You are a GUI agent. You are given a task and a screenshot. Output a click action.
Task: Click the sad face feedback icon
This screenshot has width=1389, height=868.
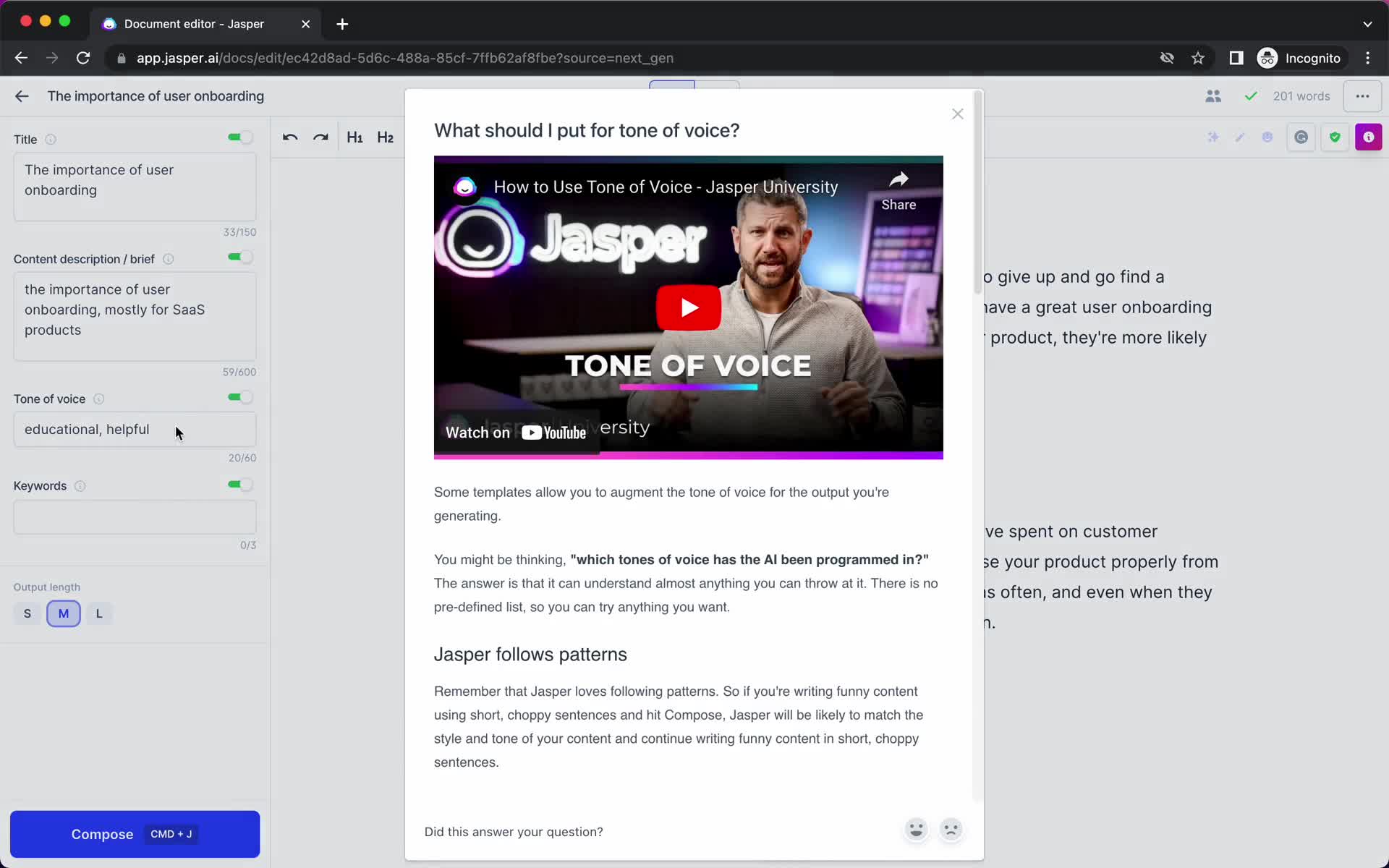pos(951,829)
